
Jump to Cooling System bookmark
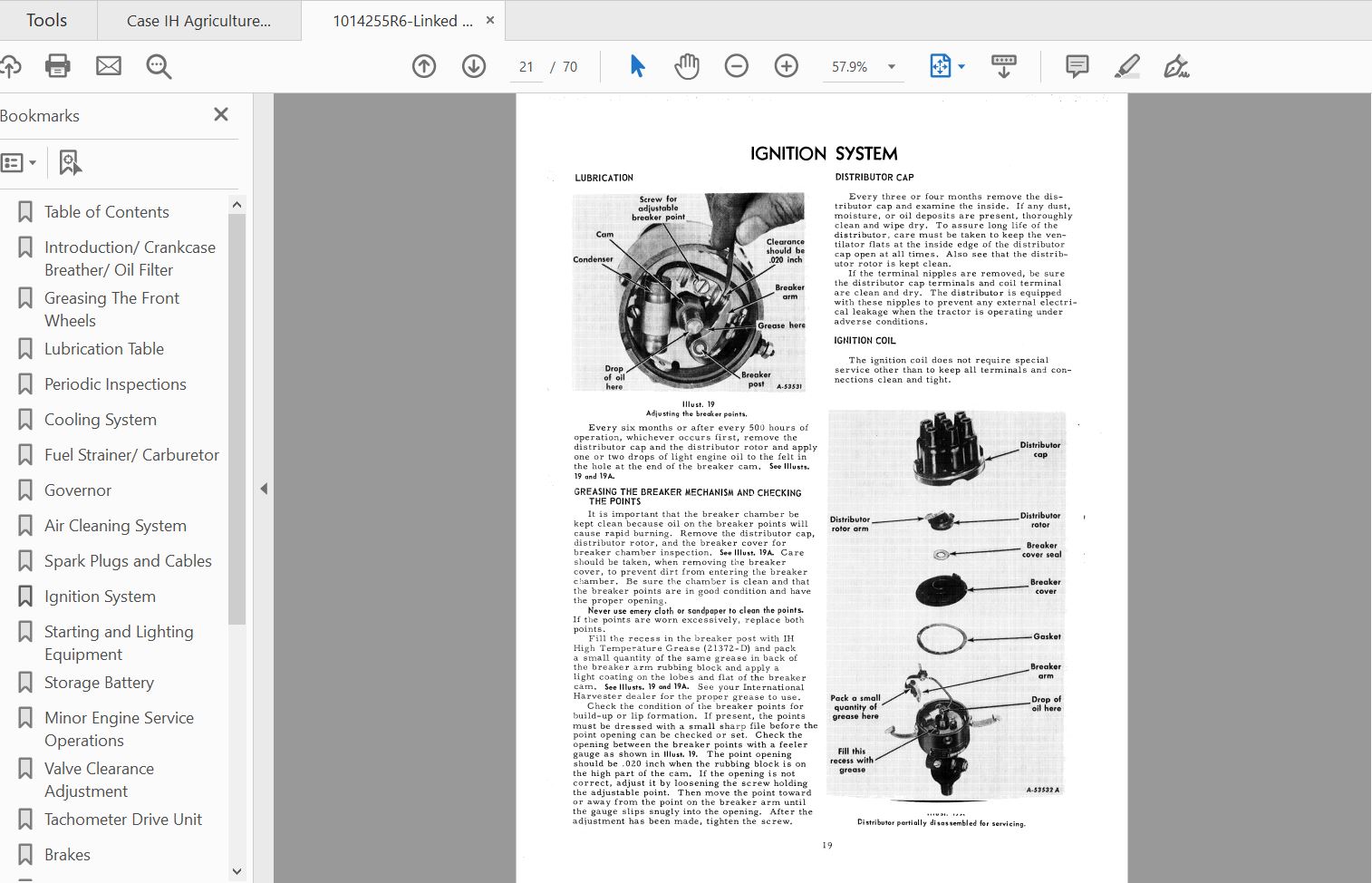pos(101,419)
